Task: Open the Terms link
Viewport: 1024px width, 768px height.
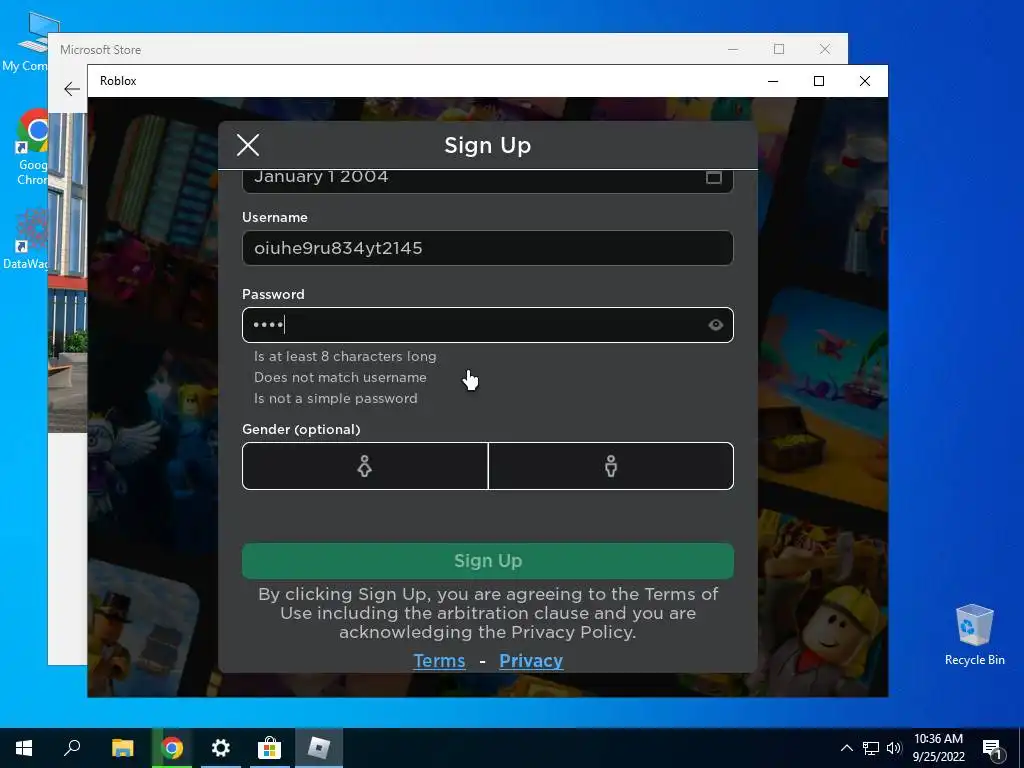Action: 440,661
